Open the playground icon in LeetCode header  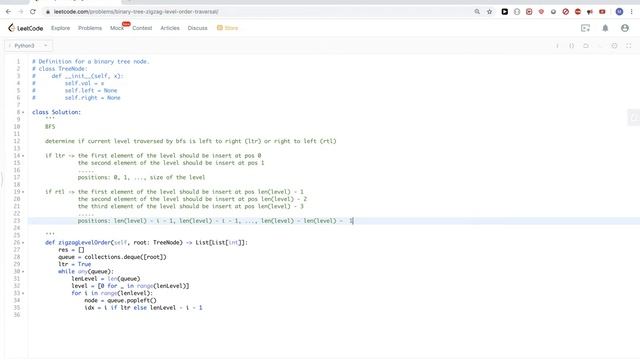[585, 28]
